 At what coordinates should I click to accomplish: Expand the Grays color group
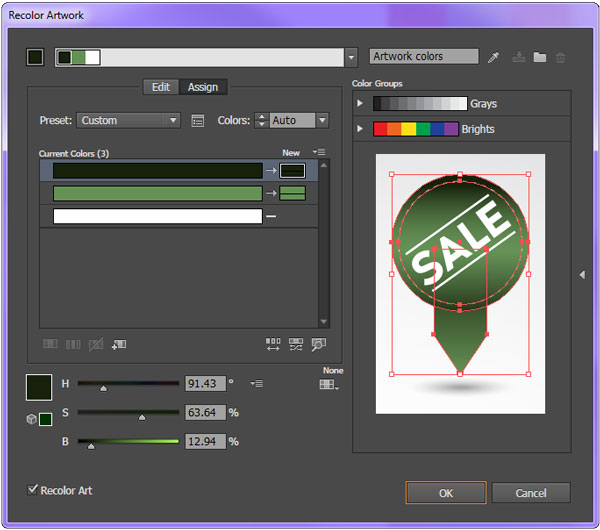pos(361,104)
